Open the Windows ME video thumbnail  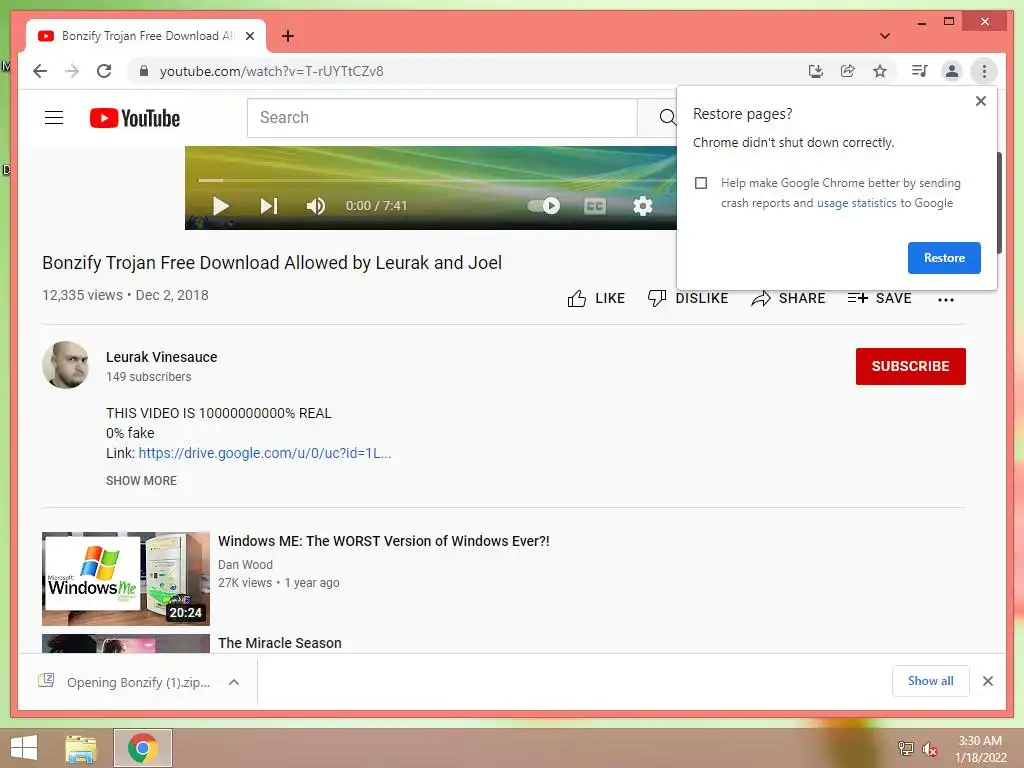point(126,579)
